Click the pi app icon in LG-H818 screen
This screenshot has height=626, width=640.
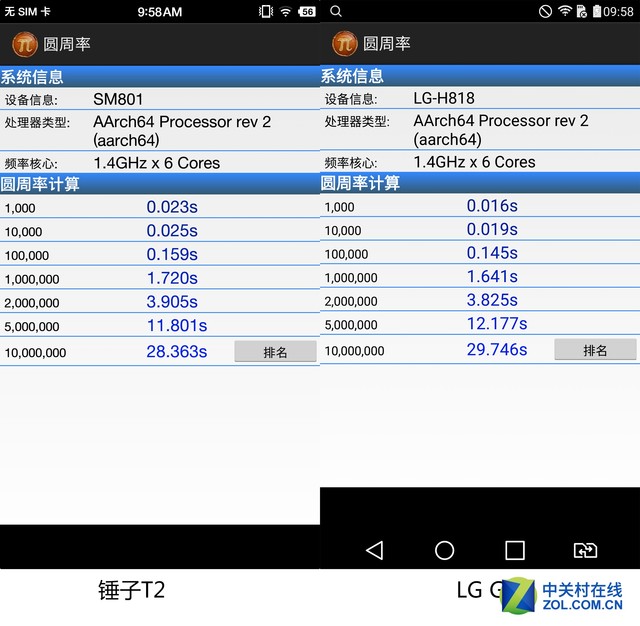click(x=344, y=44)
